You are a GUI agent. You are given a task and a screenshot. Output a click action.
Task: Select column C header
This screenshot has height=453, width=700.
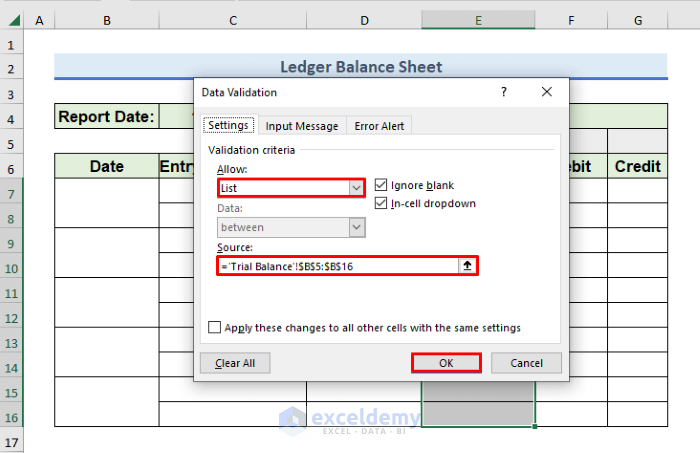coord(233,21)
